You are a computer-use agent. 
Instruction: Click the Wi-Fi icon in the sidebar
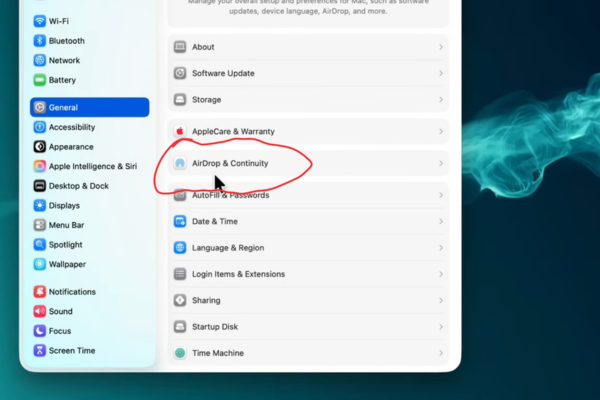39,21
